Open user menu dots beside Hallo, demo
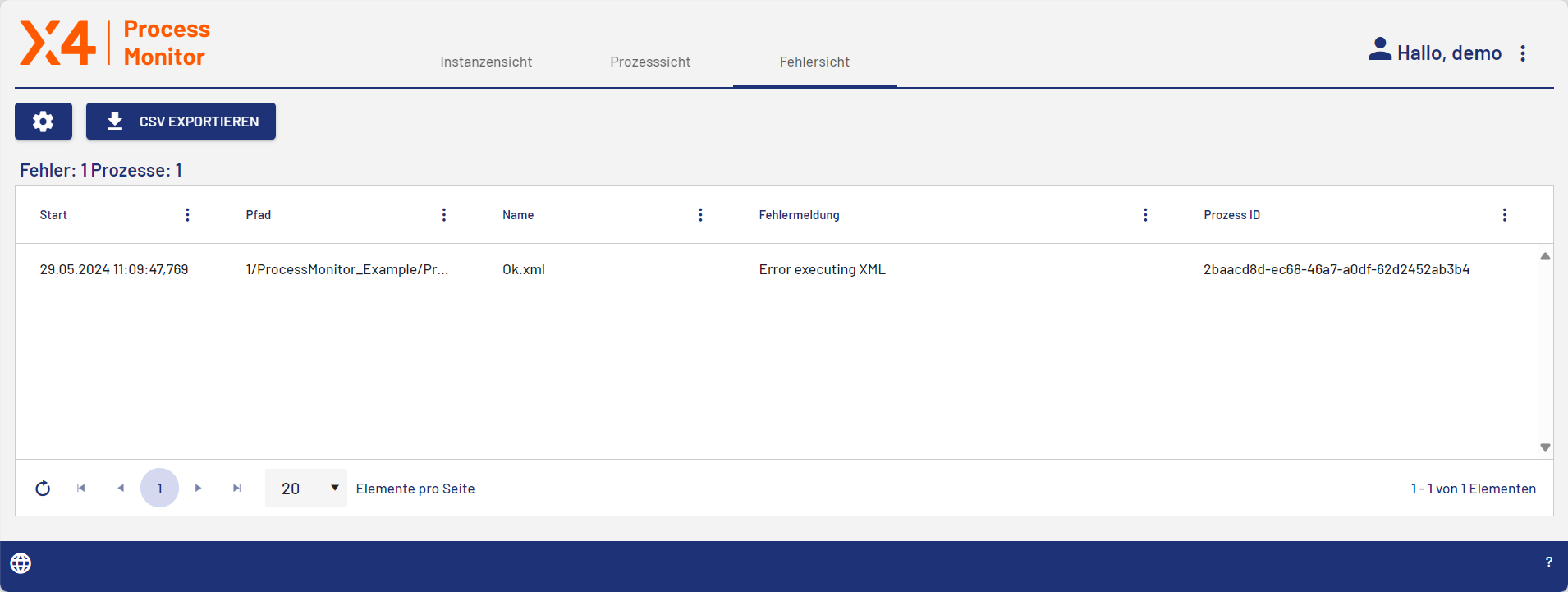This screenshot has width=1568, height=592. click(1523, 53)
